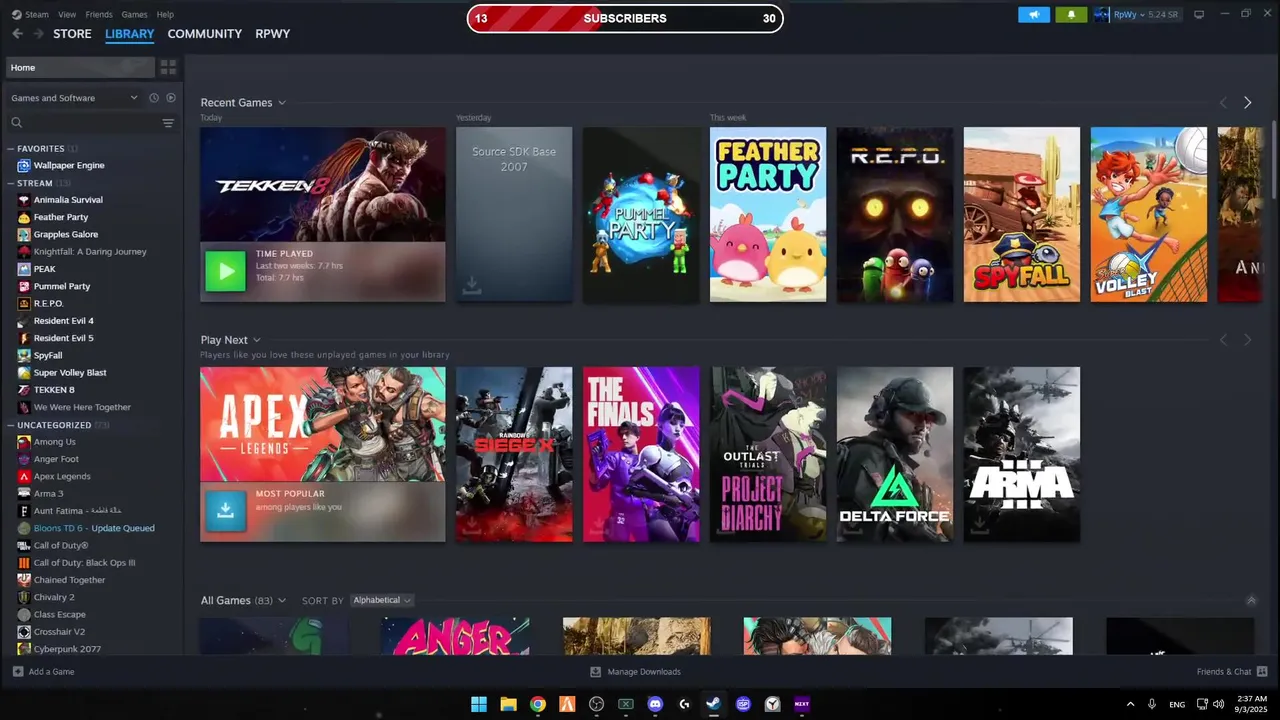Image resolution: width=1280 pixels, height=720 pixels.
Task: Open the View menu
Action: click(x=67, y=15)
